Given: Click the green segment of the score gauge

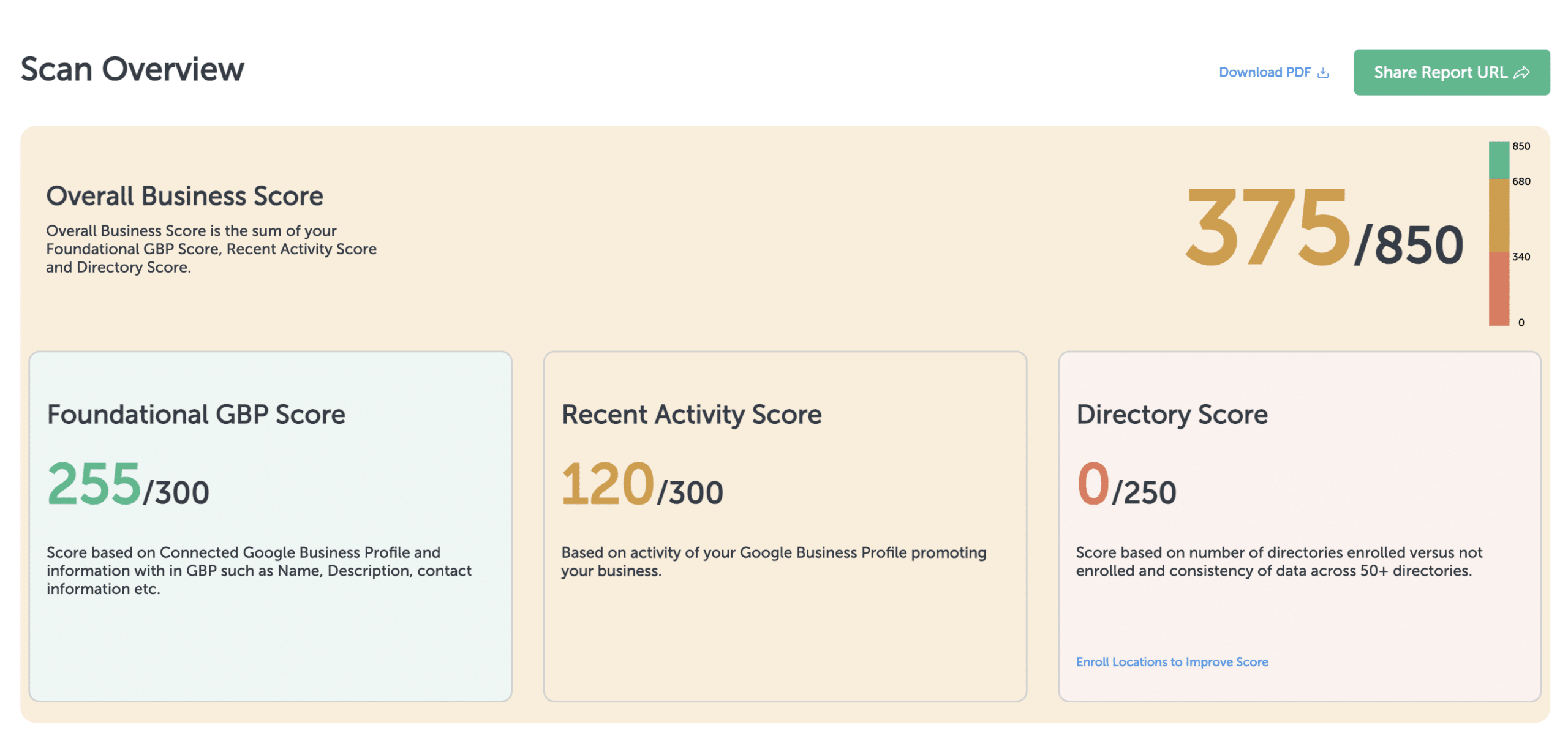Looking at the screenshot, I should point(1498,160).
